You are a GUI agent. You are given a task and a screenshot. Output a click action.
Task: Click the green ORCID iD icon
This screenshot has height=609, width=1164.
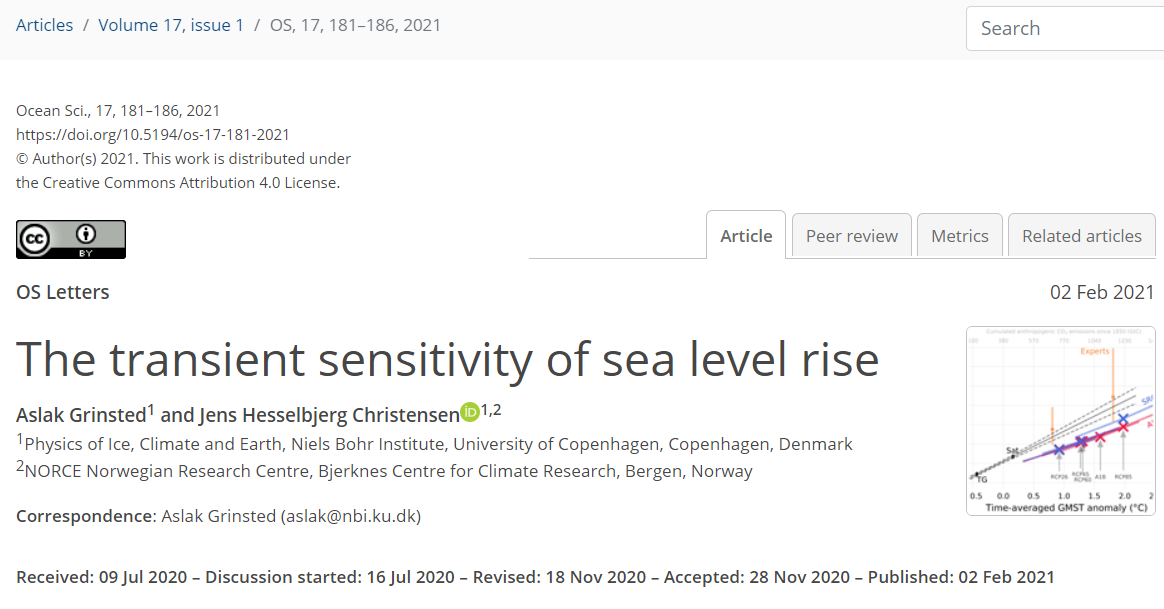click(x=470, y=412)
